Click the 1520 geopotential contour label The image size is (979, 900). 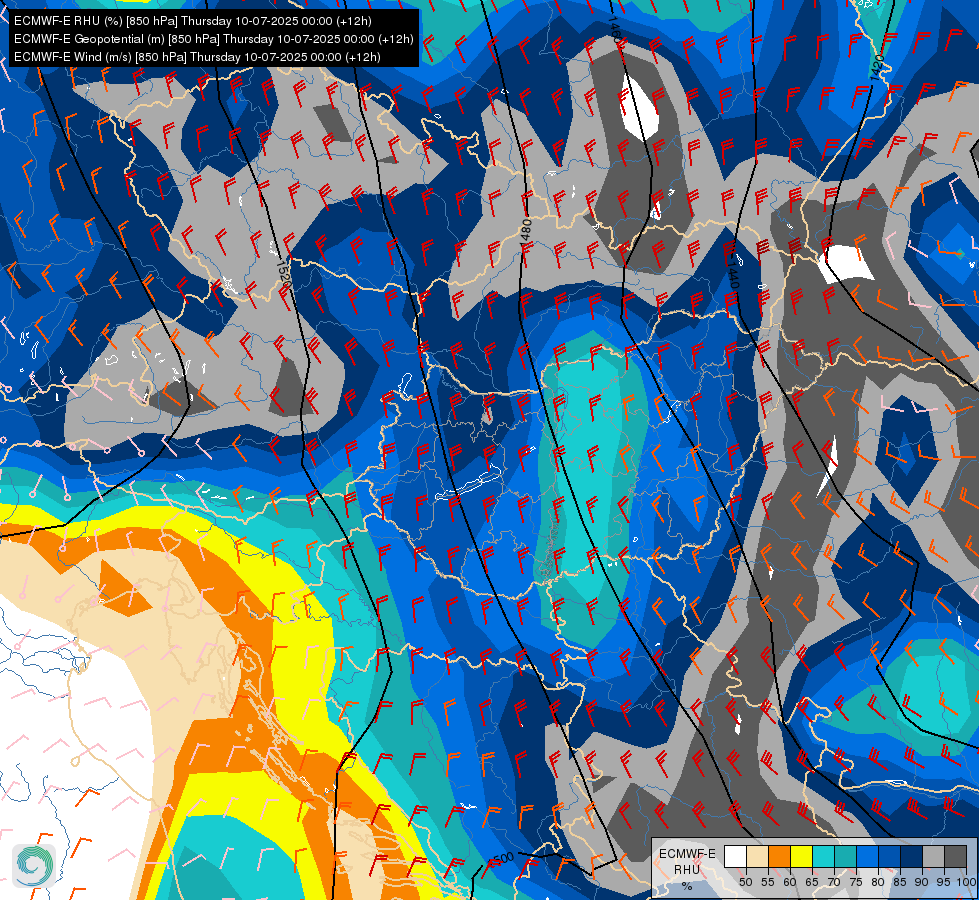(283, 272)
